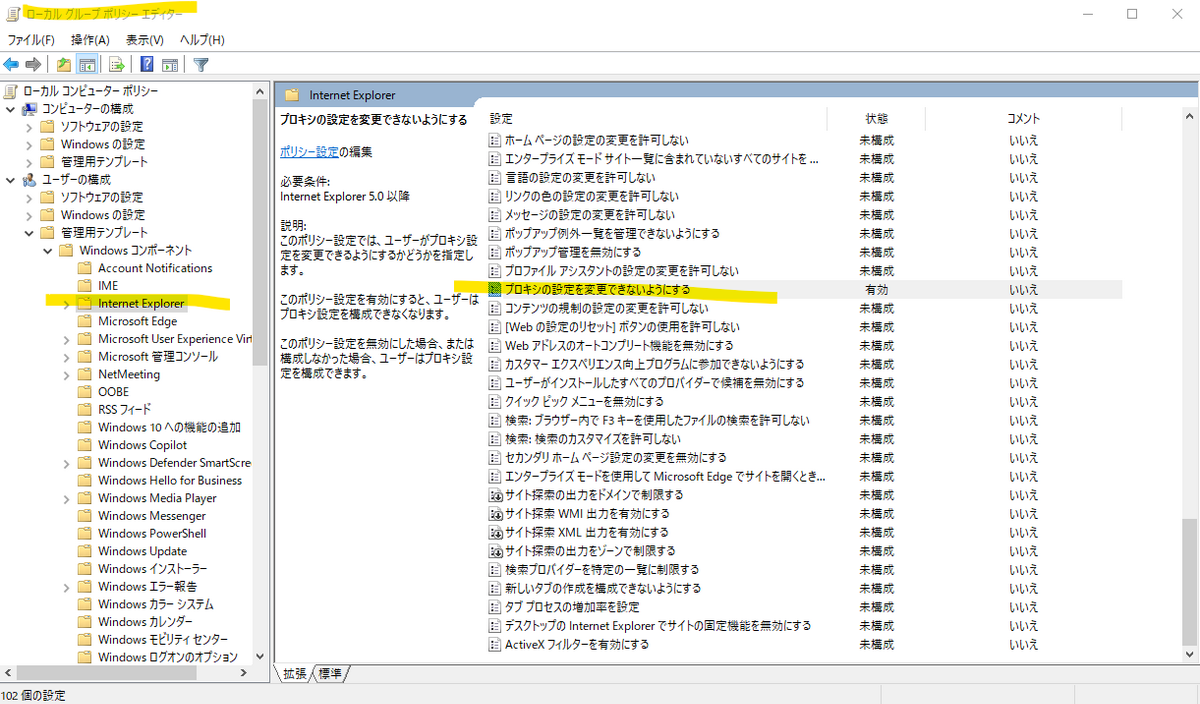The height and width of the screenshot is (704, 1200).
Task: Expand the Microsoft 管理コンソール node
Action: click(x=66, y=357)
